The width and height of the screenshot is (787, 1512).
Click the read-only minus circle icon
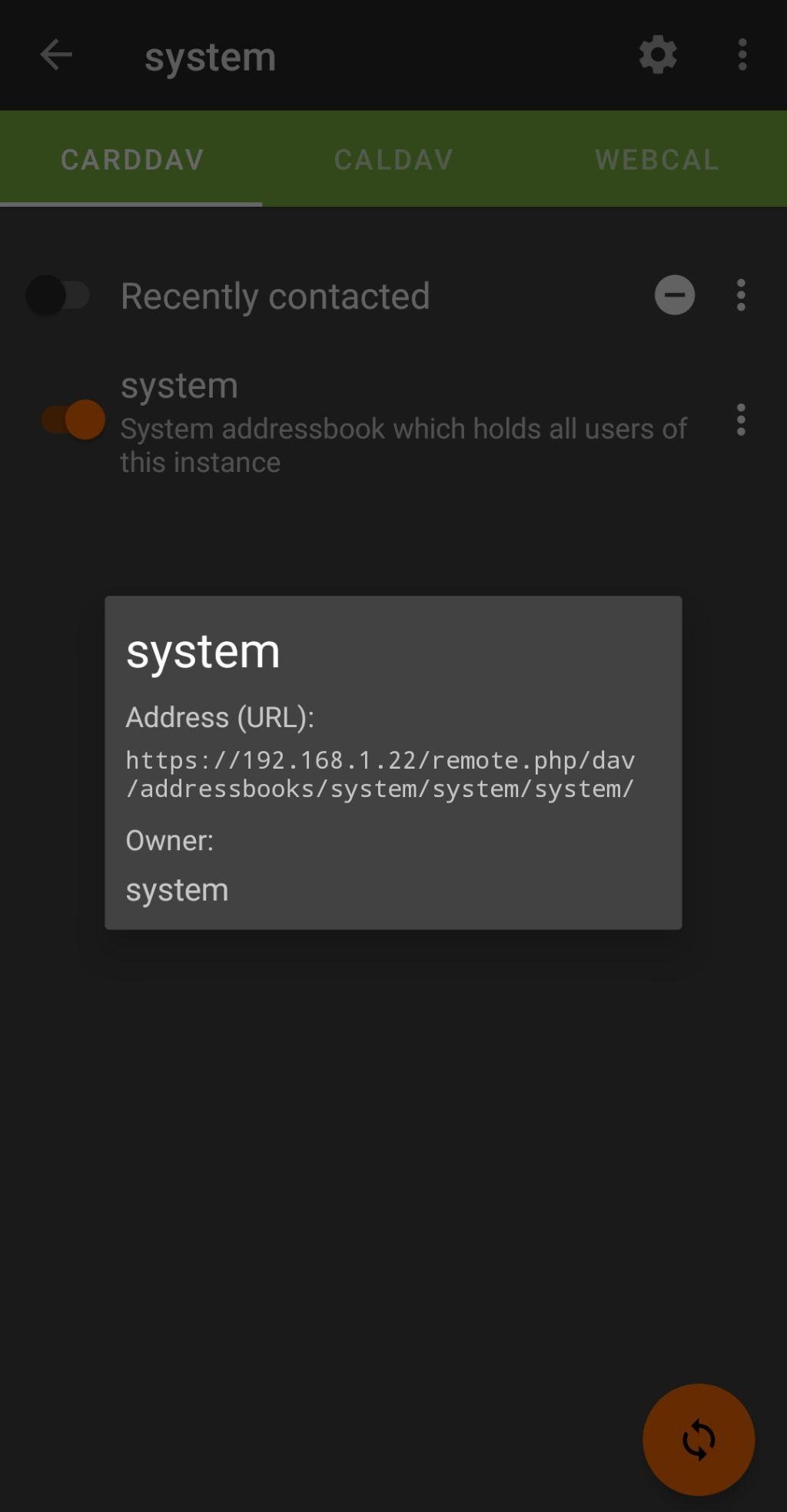(675, 295)
